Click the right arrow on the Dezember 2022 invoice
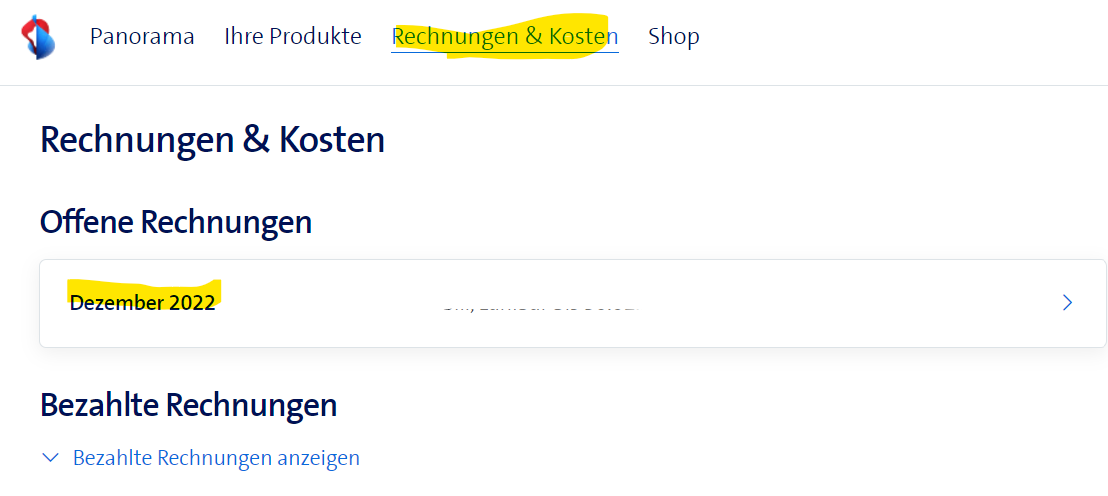1108x496 pixels. coord(1067,303)
